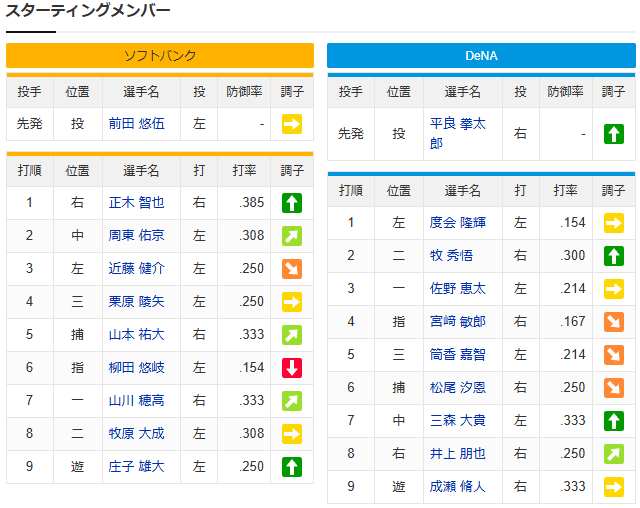This screenshot has width=640, height=508.
Task: Click the condition icon for 松尾 汐恩
Action: [x=613, y=388]
